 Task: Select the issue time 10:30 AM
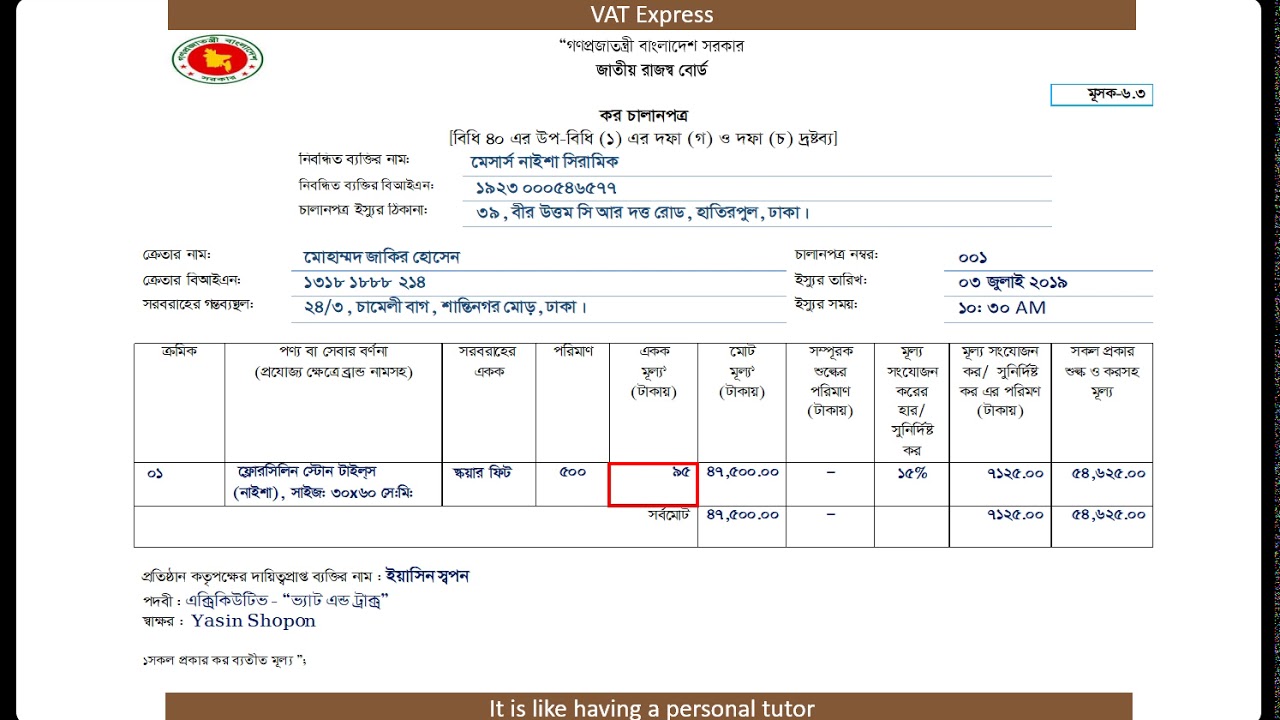pyautogui.click(x=1002, y=308)
